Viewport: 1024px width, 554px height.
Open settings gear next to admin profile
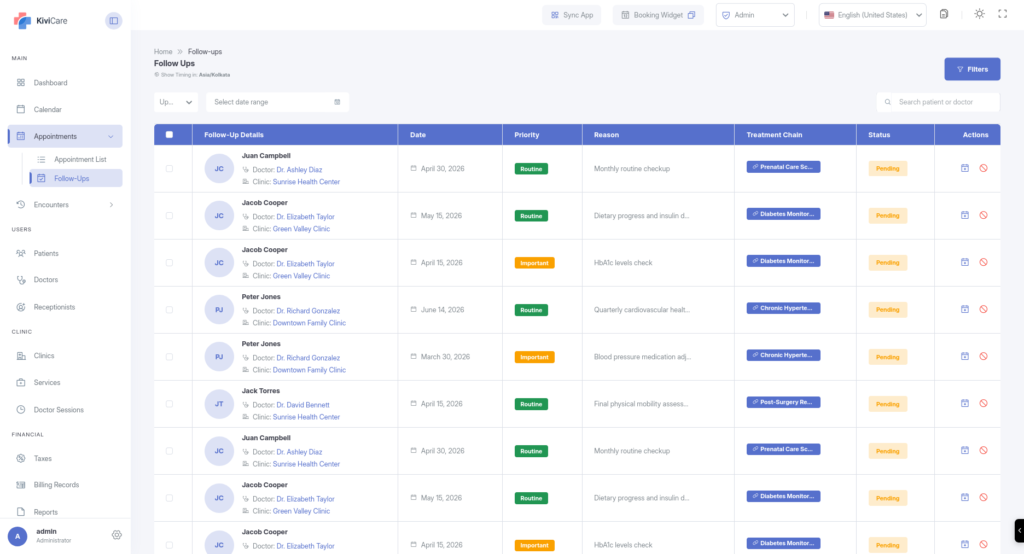117,535
